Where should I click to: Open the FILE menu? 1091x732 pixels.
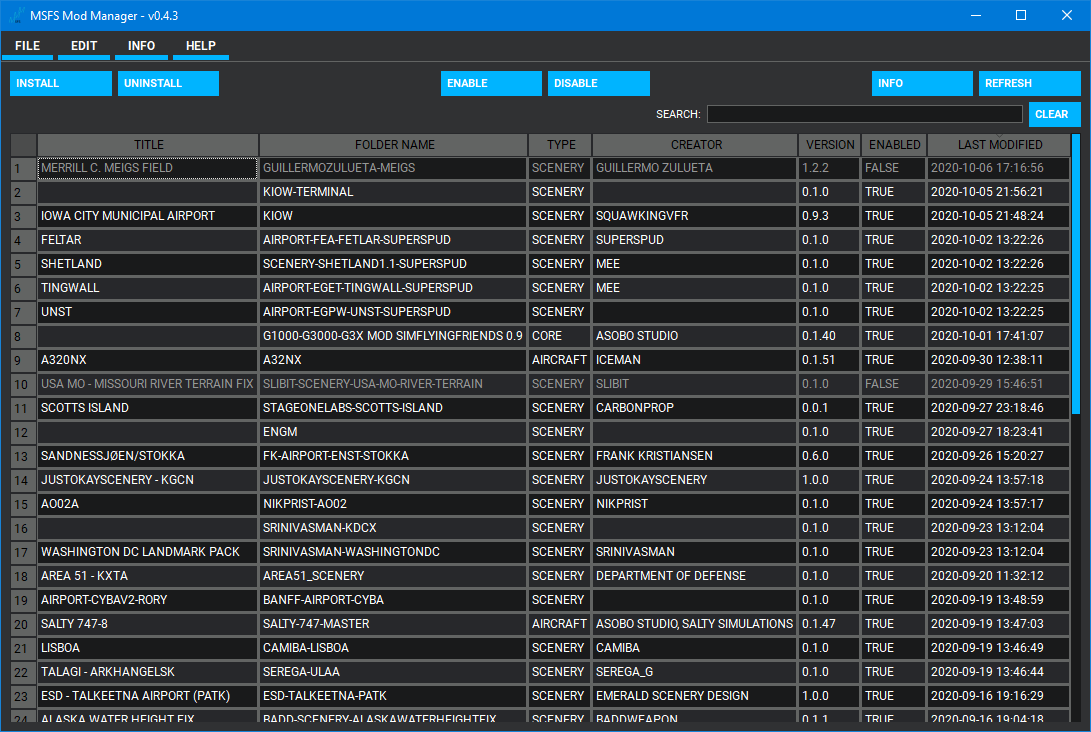point(27,46)
